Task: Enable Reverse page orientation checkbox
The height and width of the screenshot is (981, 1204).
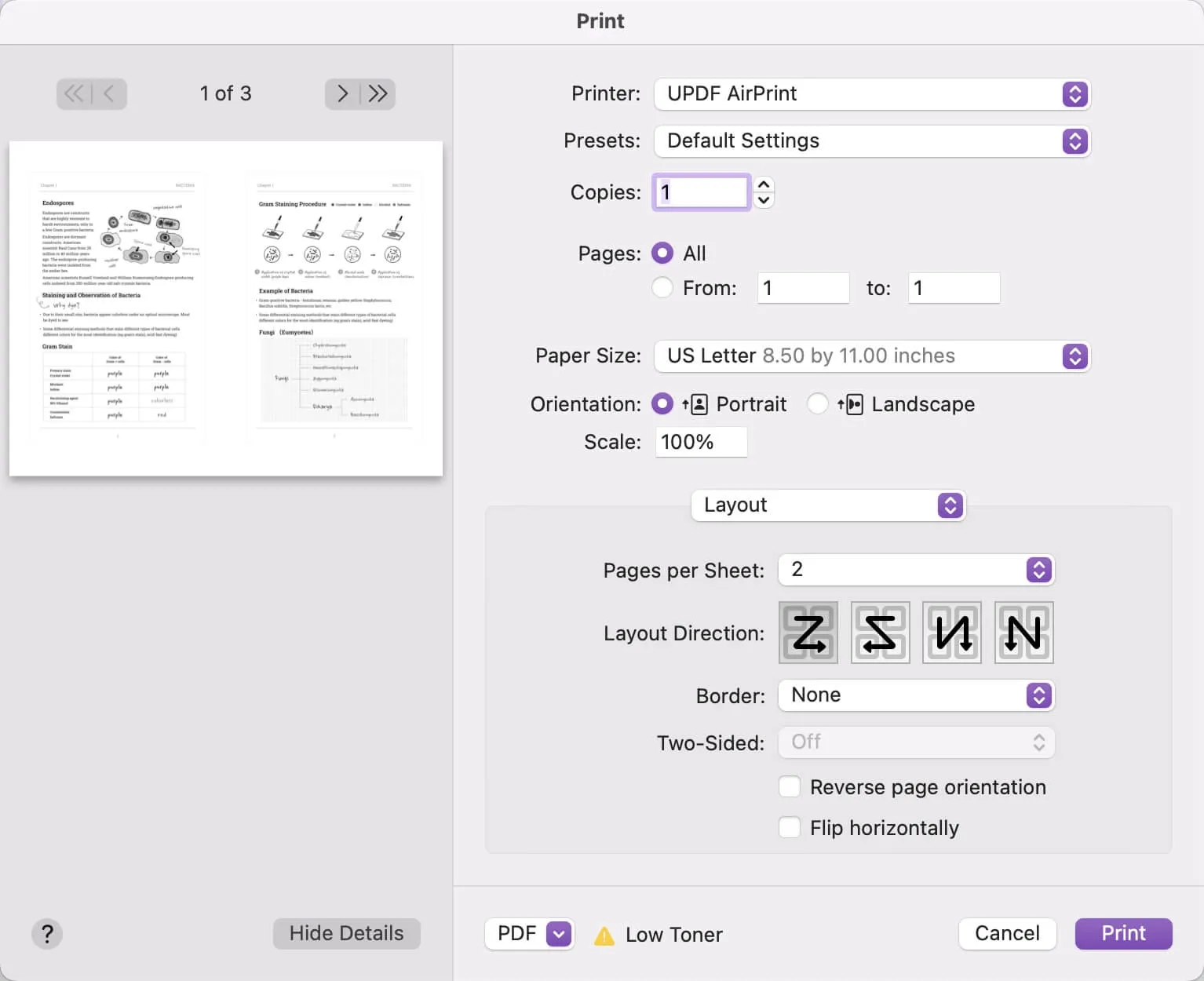Action: tap(790, 787)
